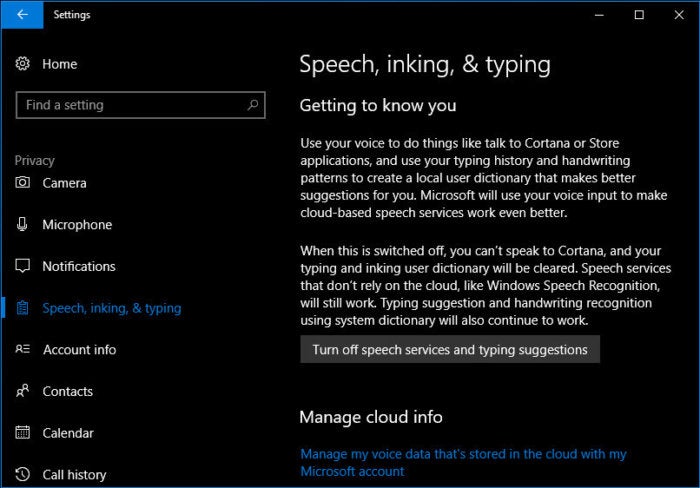Focus the Find a setting search box
Image resolution: width=700 pixels, height=488 pixels.
(x=140, y=105)
